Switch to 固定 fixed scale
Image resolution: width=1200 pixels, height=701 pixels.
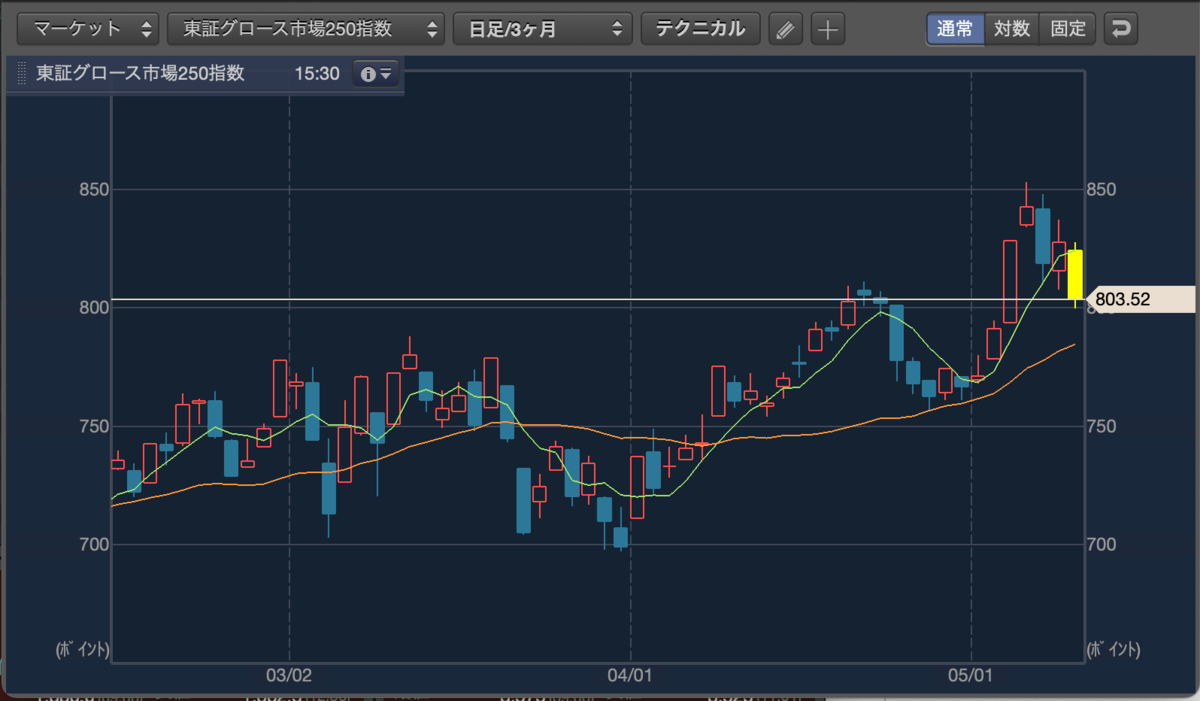(x=1068, y=29)
